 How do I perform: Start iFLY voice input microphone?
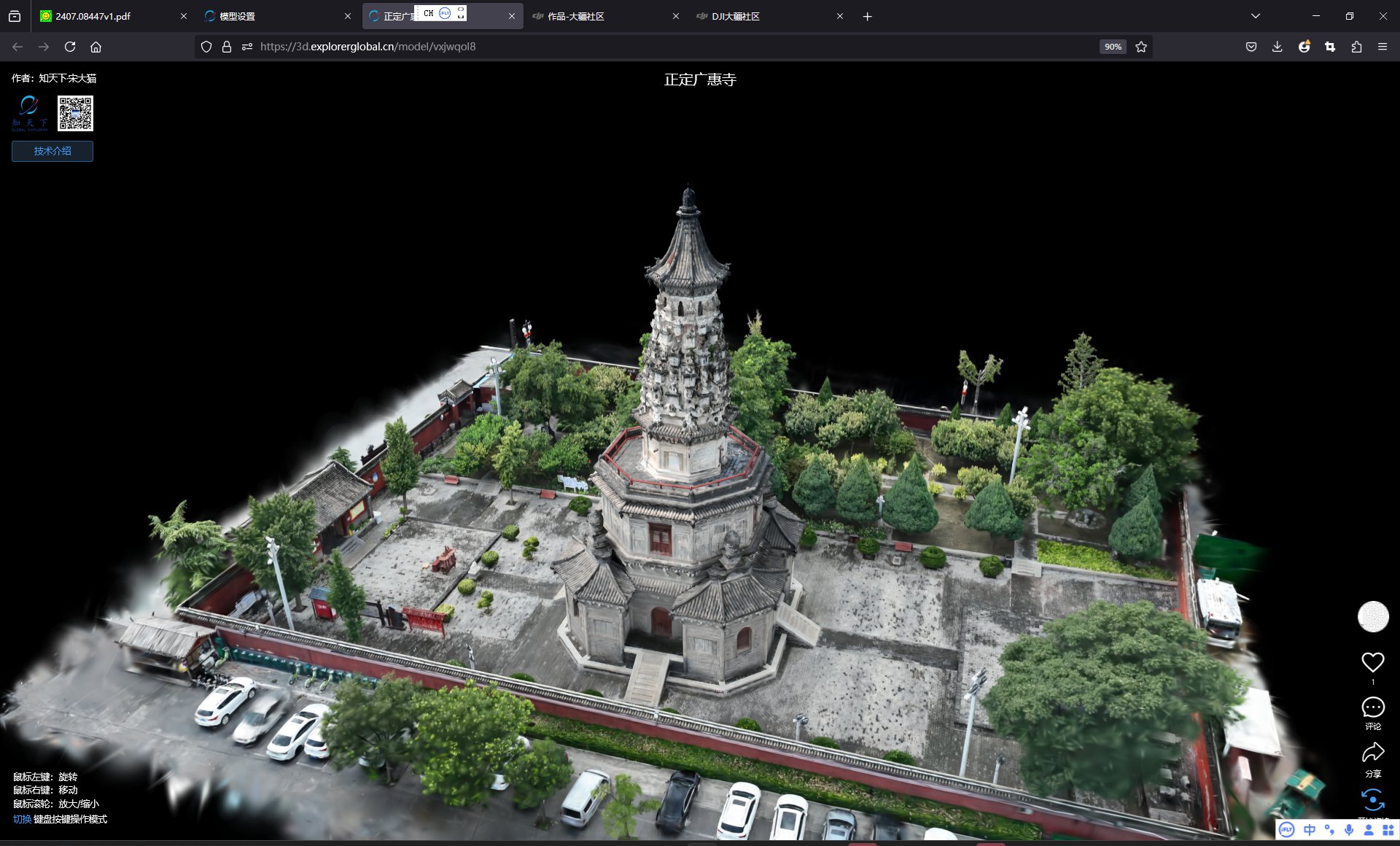[1349, 830]
